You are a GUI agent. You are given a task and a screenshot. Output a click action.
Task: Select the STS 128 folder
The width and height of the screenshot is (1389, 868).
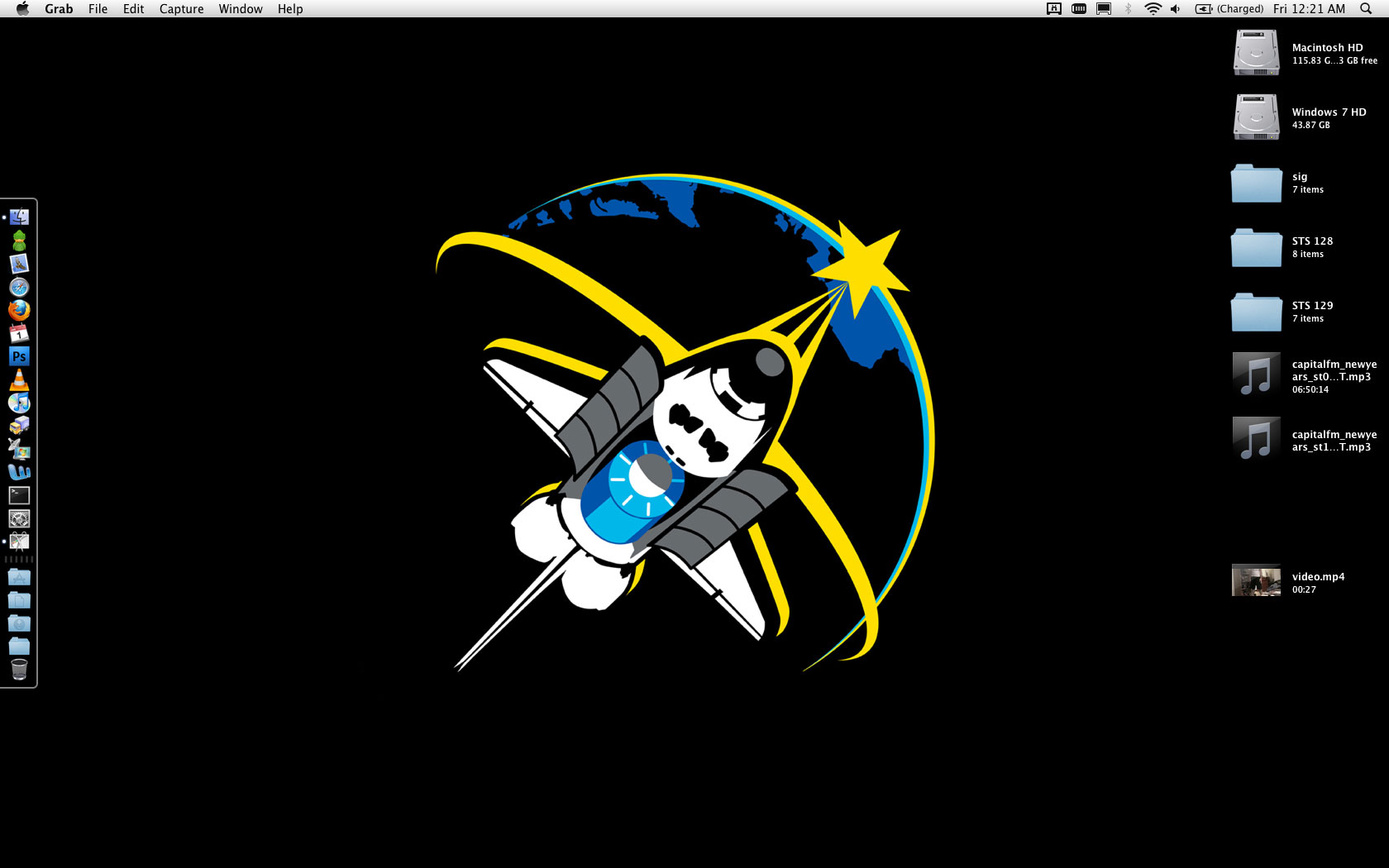(x=1256, y=247)
